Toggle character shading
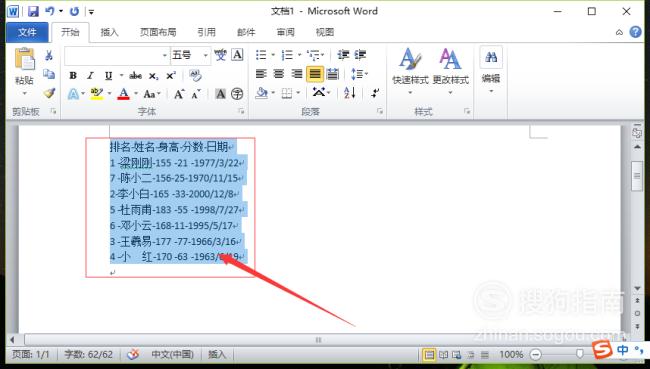The width and height of the screenshot is (650, 369). coord(221,94)
